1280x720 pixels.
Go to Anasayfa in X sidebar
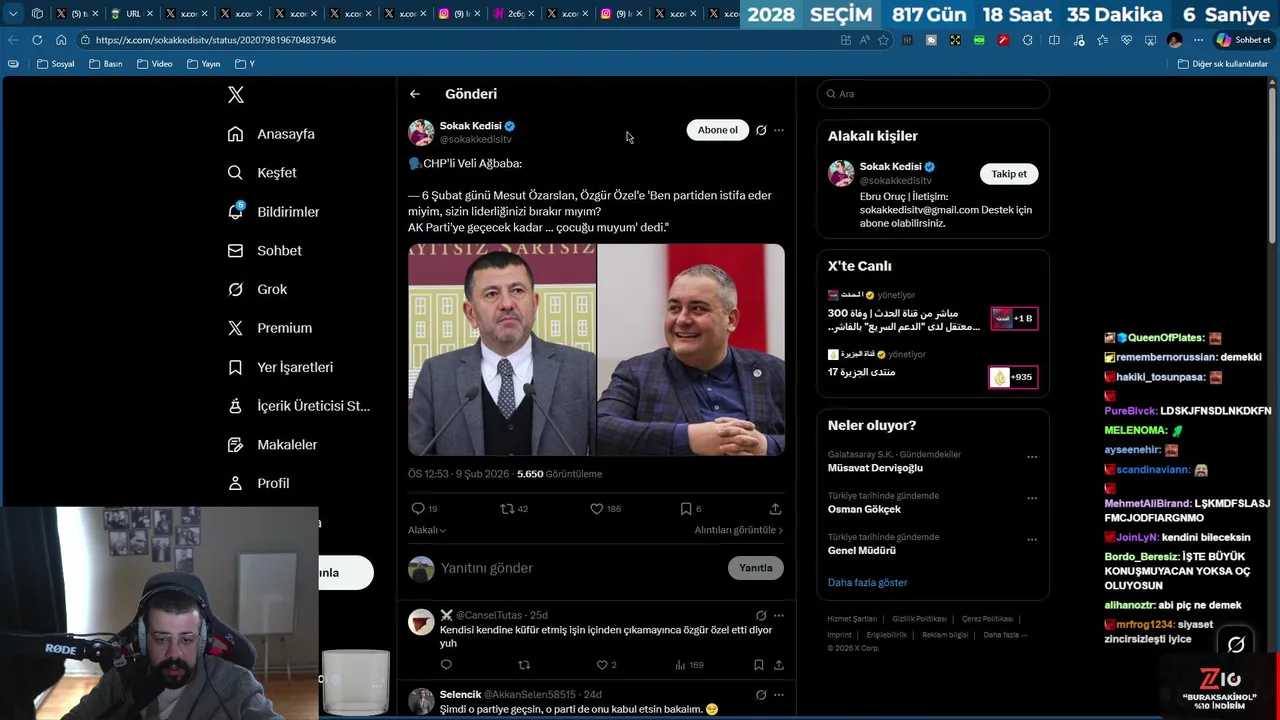click(271, 134)
